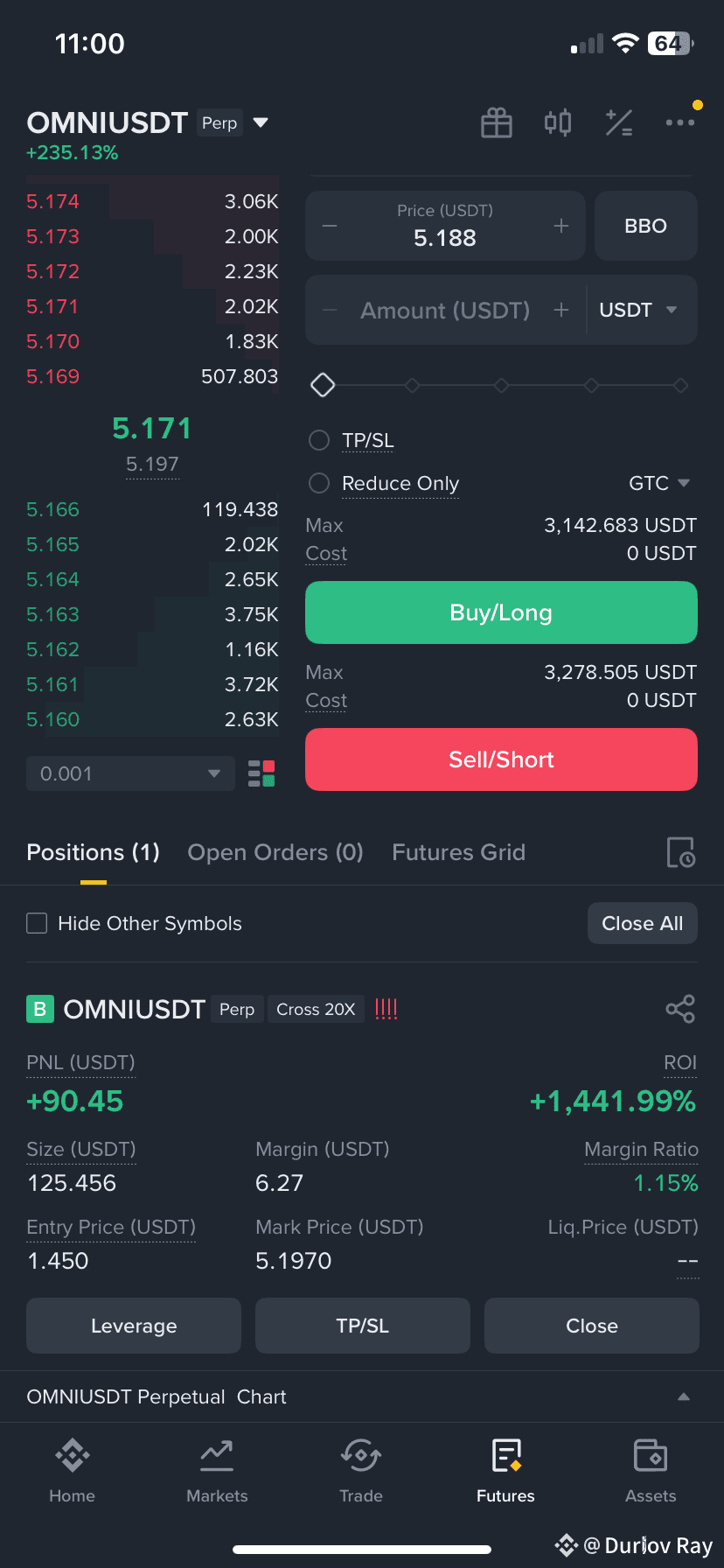Change the order book layout icon
This screenshot has width=724, height=1568.
[x=261, y=773]
